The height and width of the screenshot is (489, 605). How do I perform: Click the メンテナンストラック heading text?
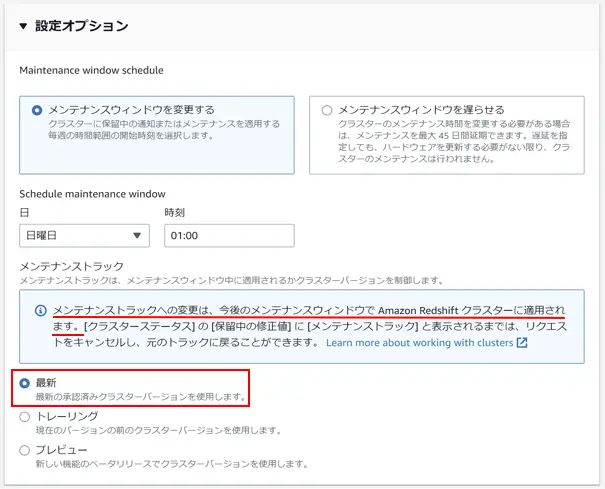tap(72, 266)
